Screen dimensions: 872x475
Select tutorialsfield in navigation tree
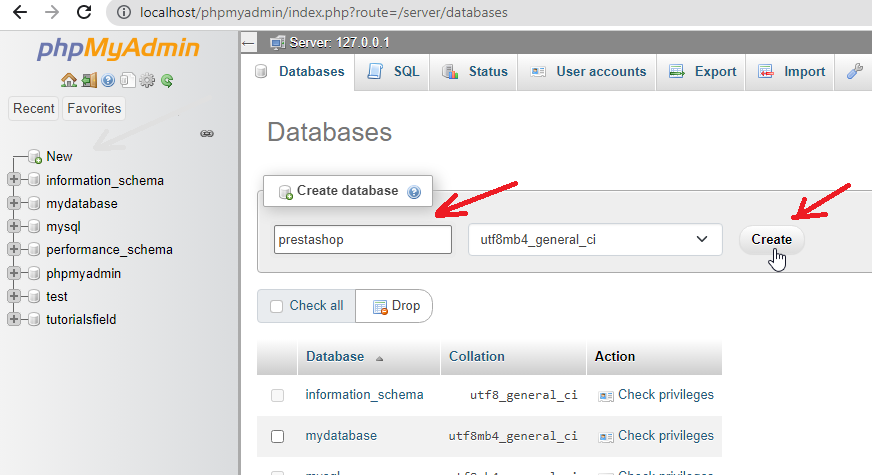[81, 320]
